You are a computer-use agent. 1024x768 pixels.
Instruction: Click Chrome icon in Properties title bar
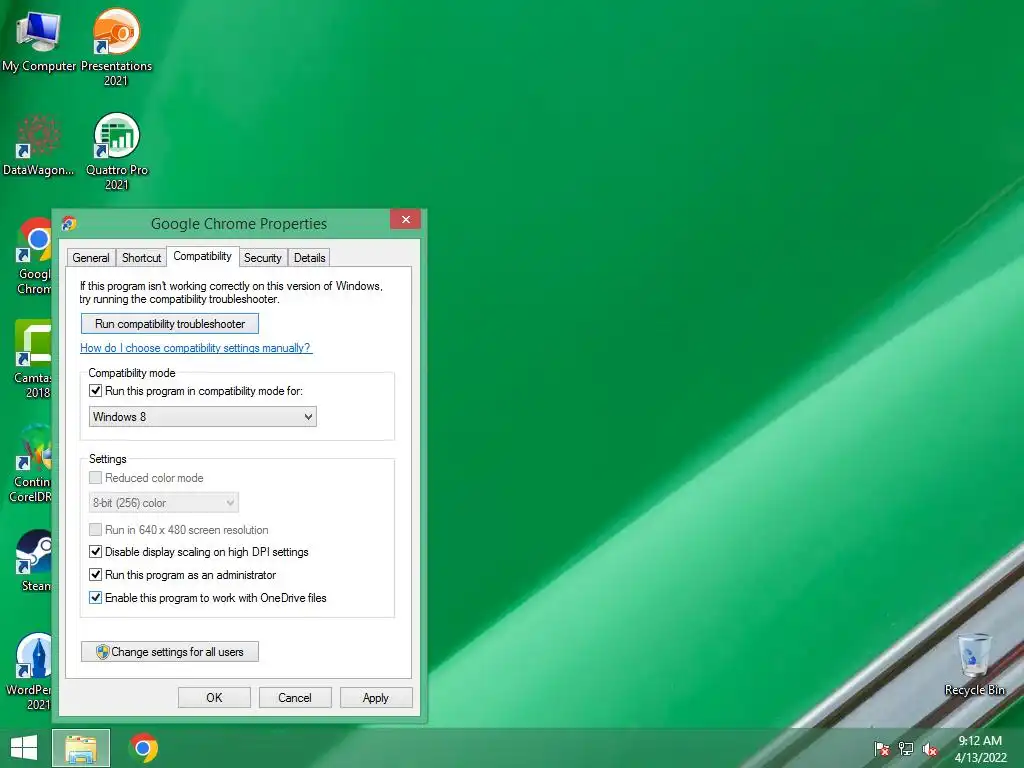pos(69,224)
